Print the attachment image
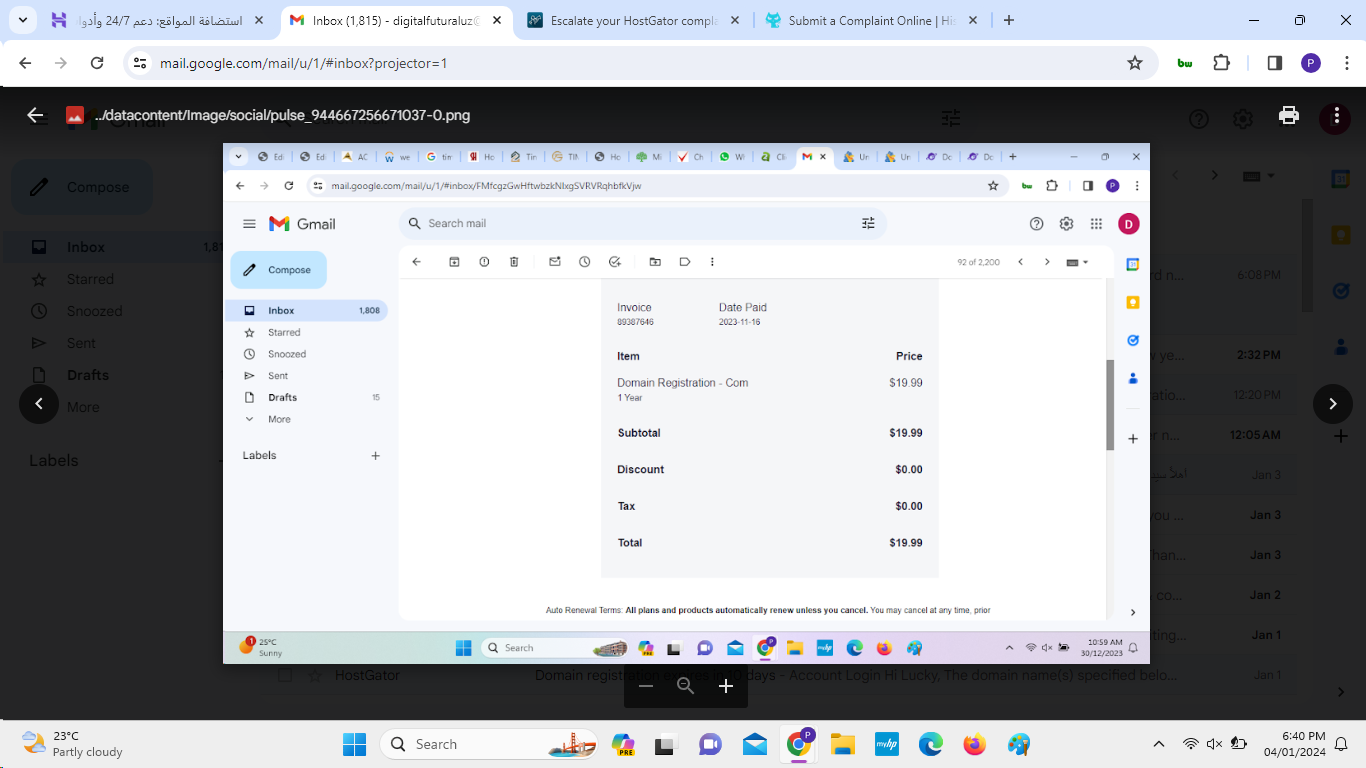The width and height of the screenshot is (1366, 768). (1289, 115)
